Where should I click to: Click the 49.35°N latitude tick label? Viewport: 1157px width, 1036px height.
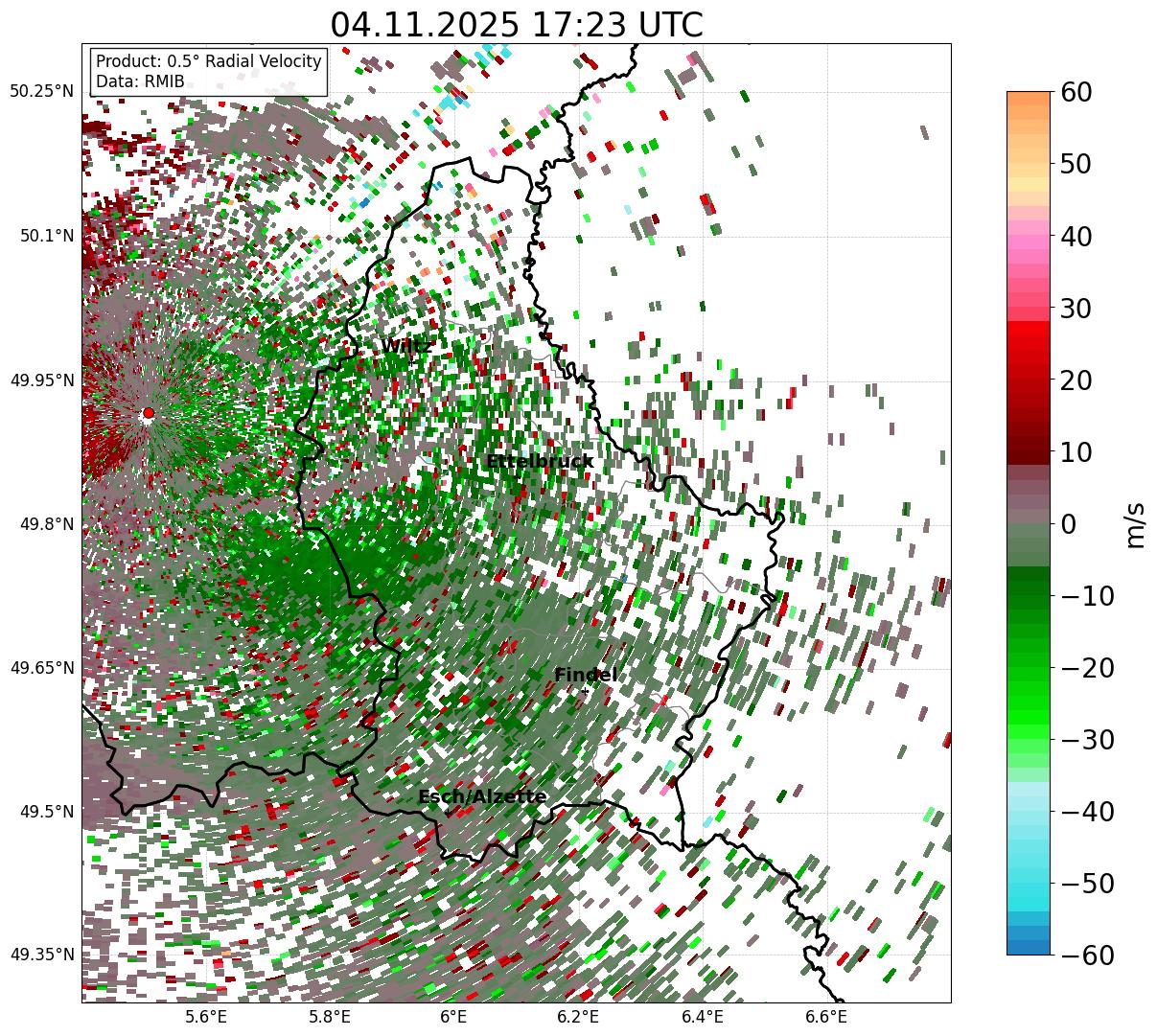[41, 955]
